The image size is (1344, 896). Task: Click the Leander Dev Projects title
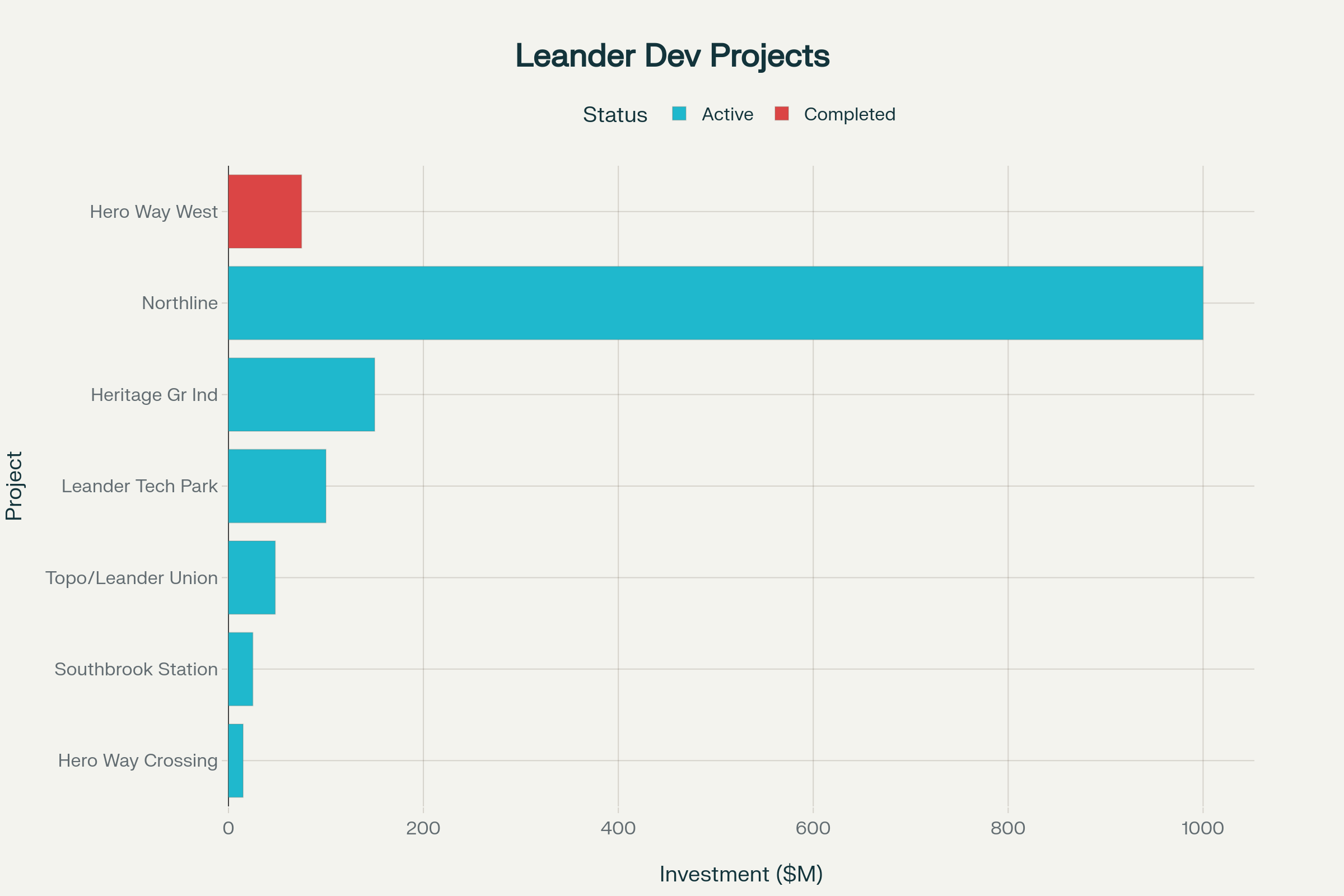pyautogui.click(x=672, y=55)
